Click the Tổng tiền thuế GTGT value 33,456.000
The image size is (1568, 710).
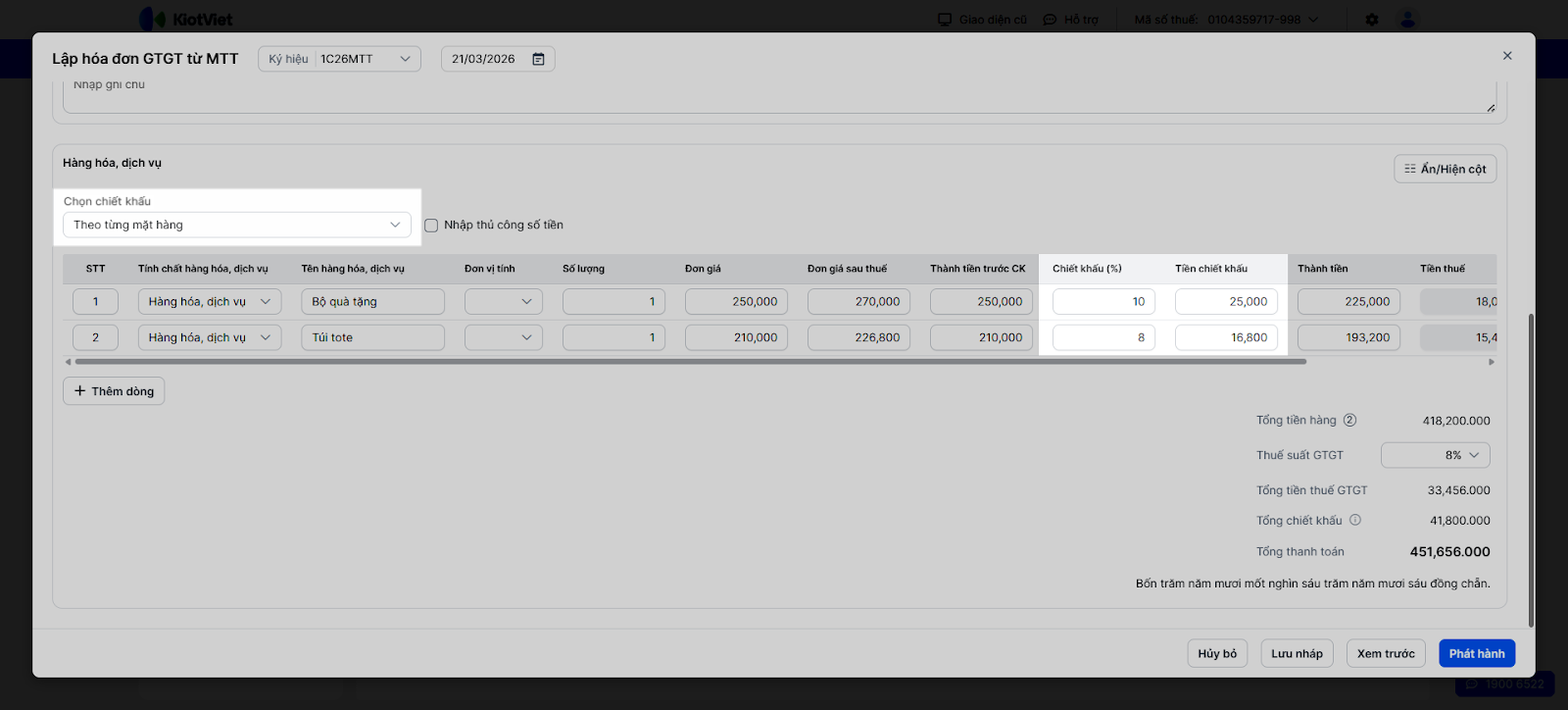pos(1458,490)
